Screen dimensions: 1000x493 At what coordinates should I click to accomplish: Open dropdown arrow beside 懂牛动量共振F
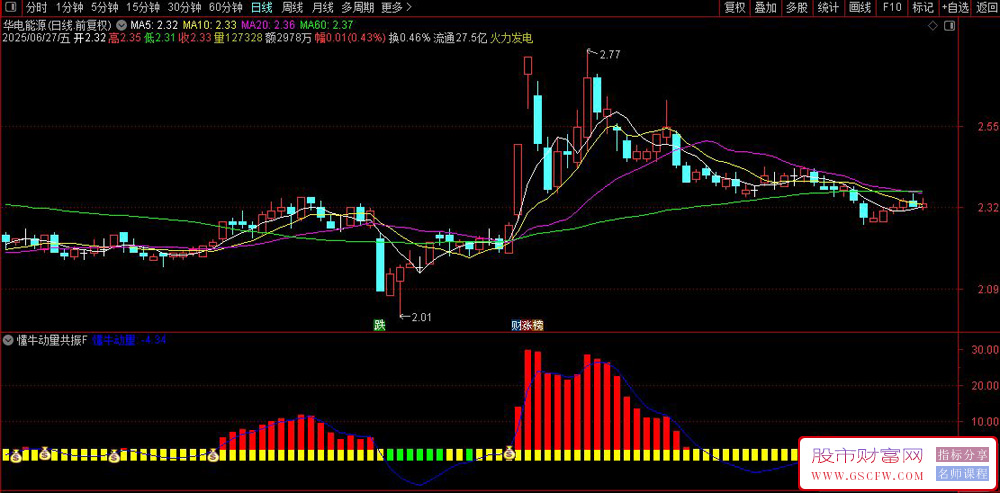coord(8,340)
